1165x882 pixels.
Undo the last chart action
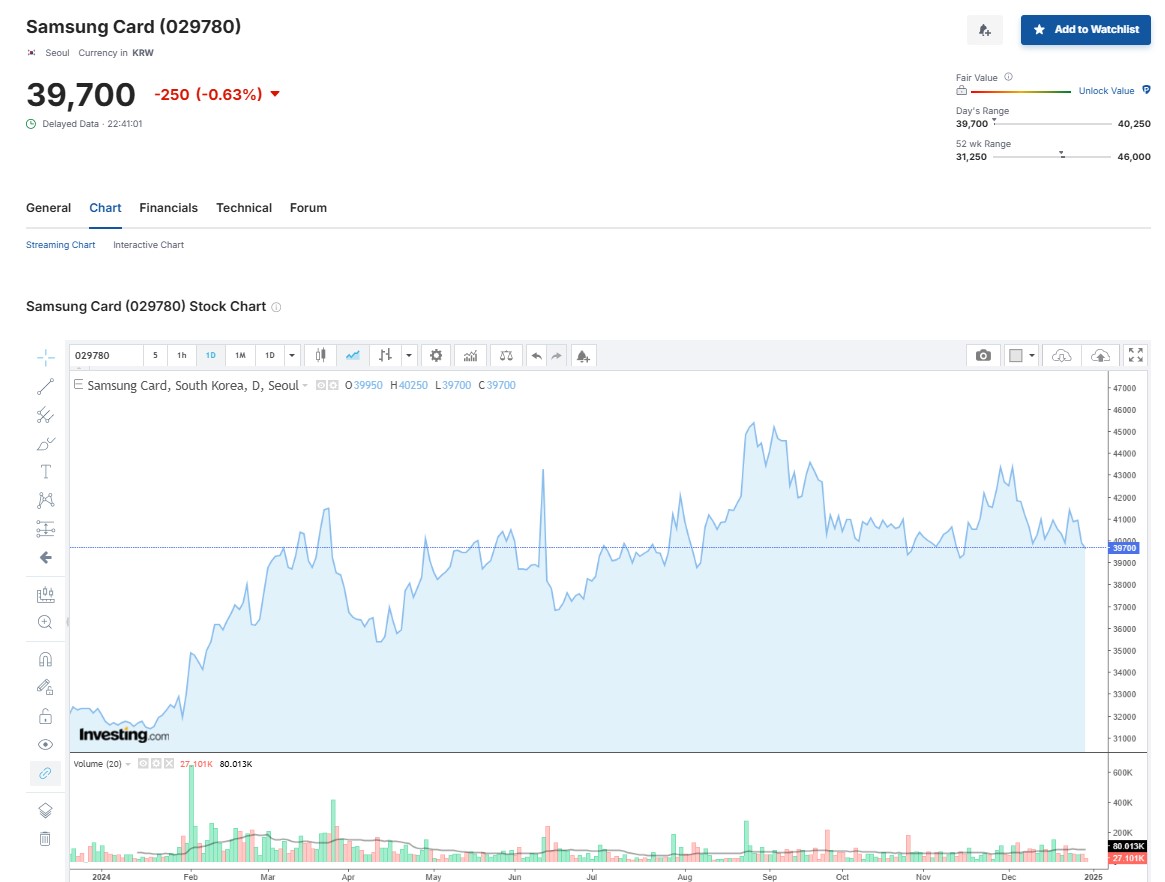[x=536, y=355]
